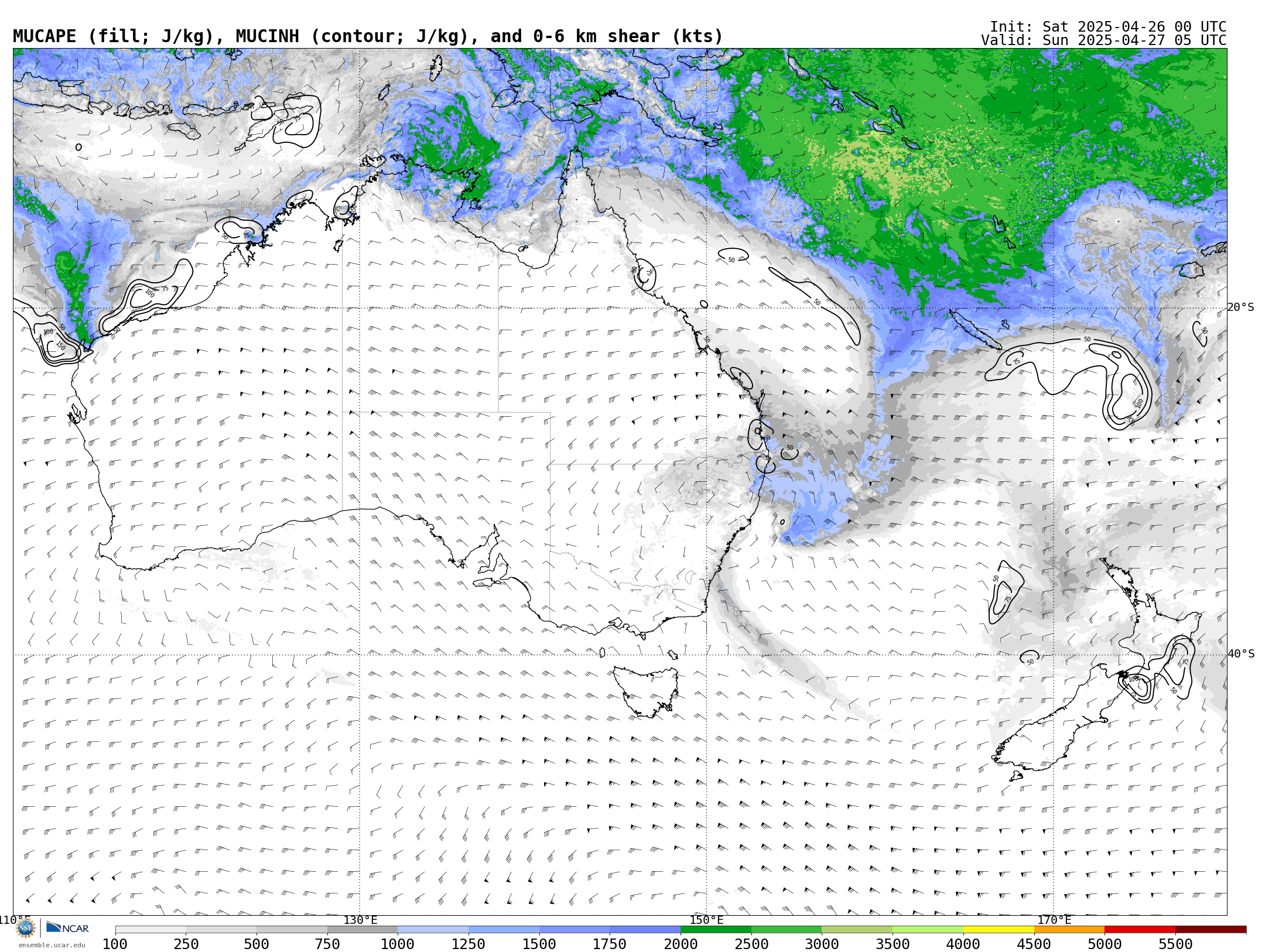Viewport: 1265px width, 952px height.
Task: Pick the dark green 2000–2500 colorbar segment
Action: (716, 930)
